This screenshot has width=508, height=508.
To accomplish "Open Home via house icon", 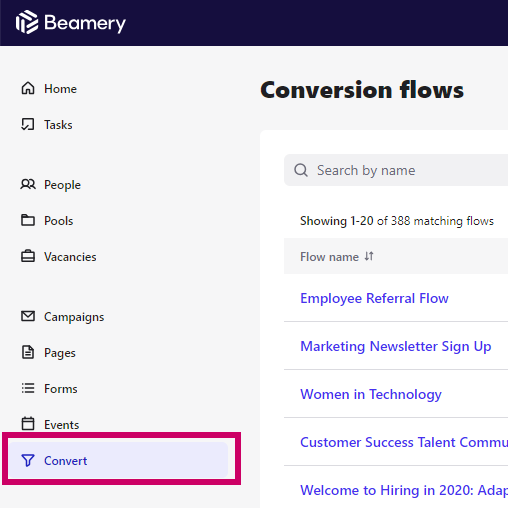I will (x=28, y=88).
